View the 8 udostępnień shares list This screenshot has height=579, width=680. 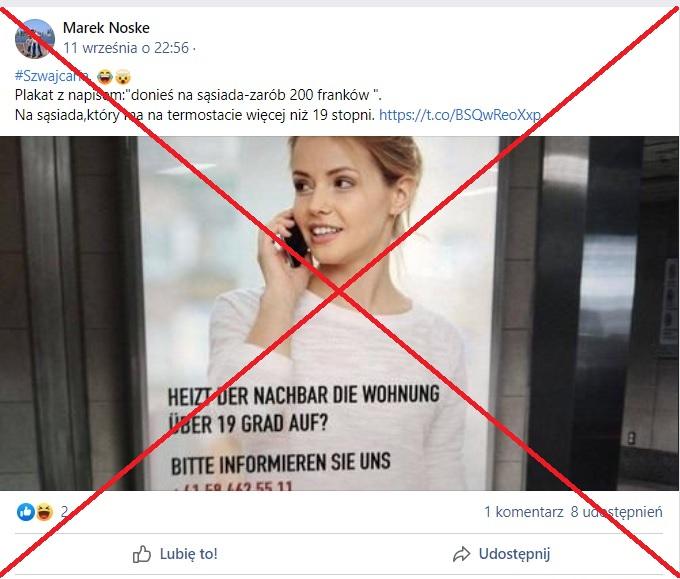click(617, 512)
